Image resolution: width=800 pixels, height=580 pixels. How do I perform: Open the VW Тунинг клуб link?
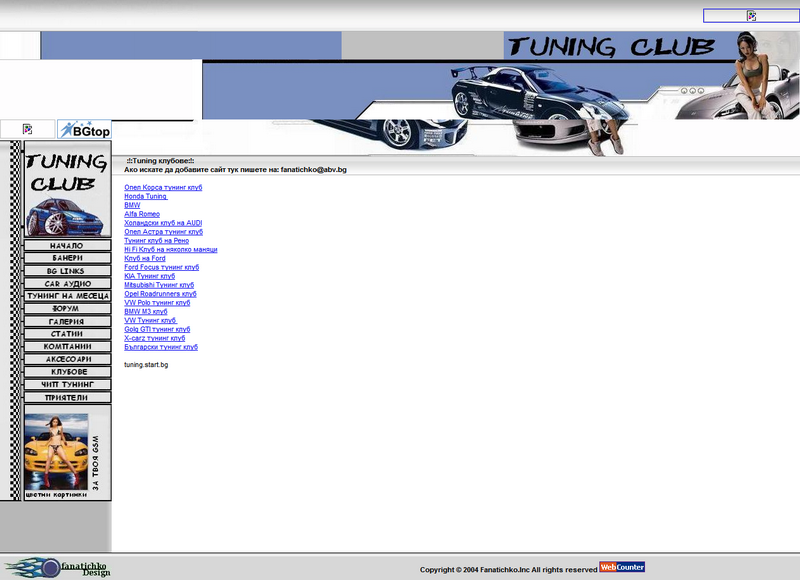point(151,320)
